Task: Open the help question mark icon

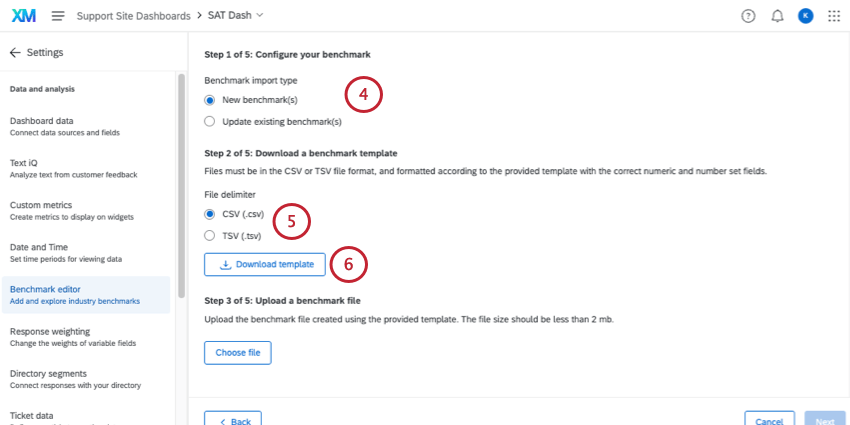Action: coord(748,16)
